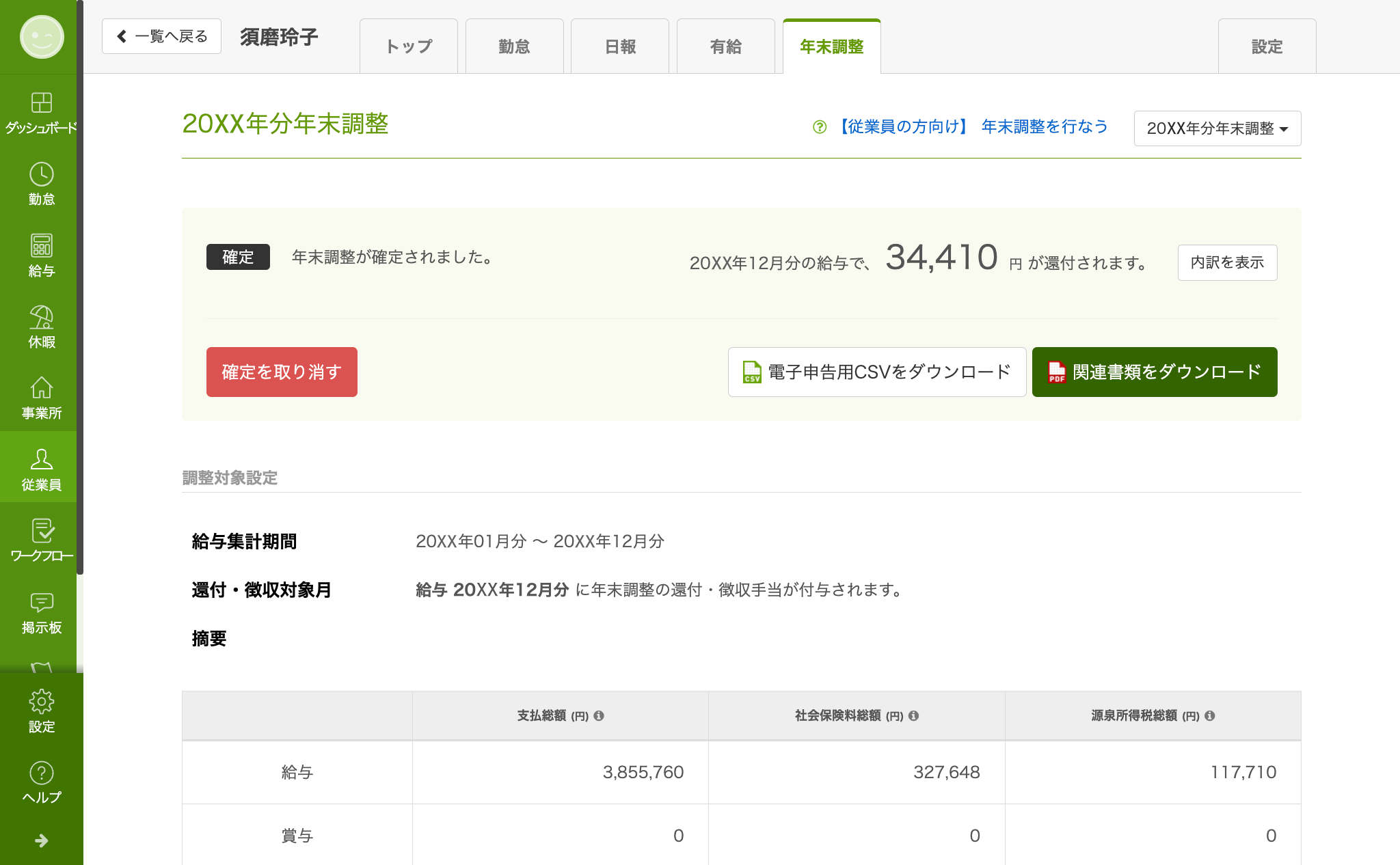Click info icon next to 源泉所得税総額
This screenshot has width=1400, height=865.
(1210, 715)
